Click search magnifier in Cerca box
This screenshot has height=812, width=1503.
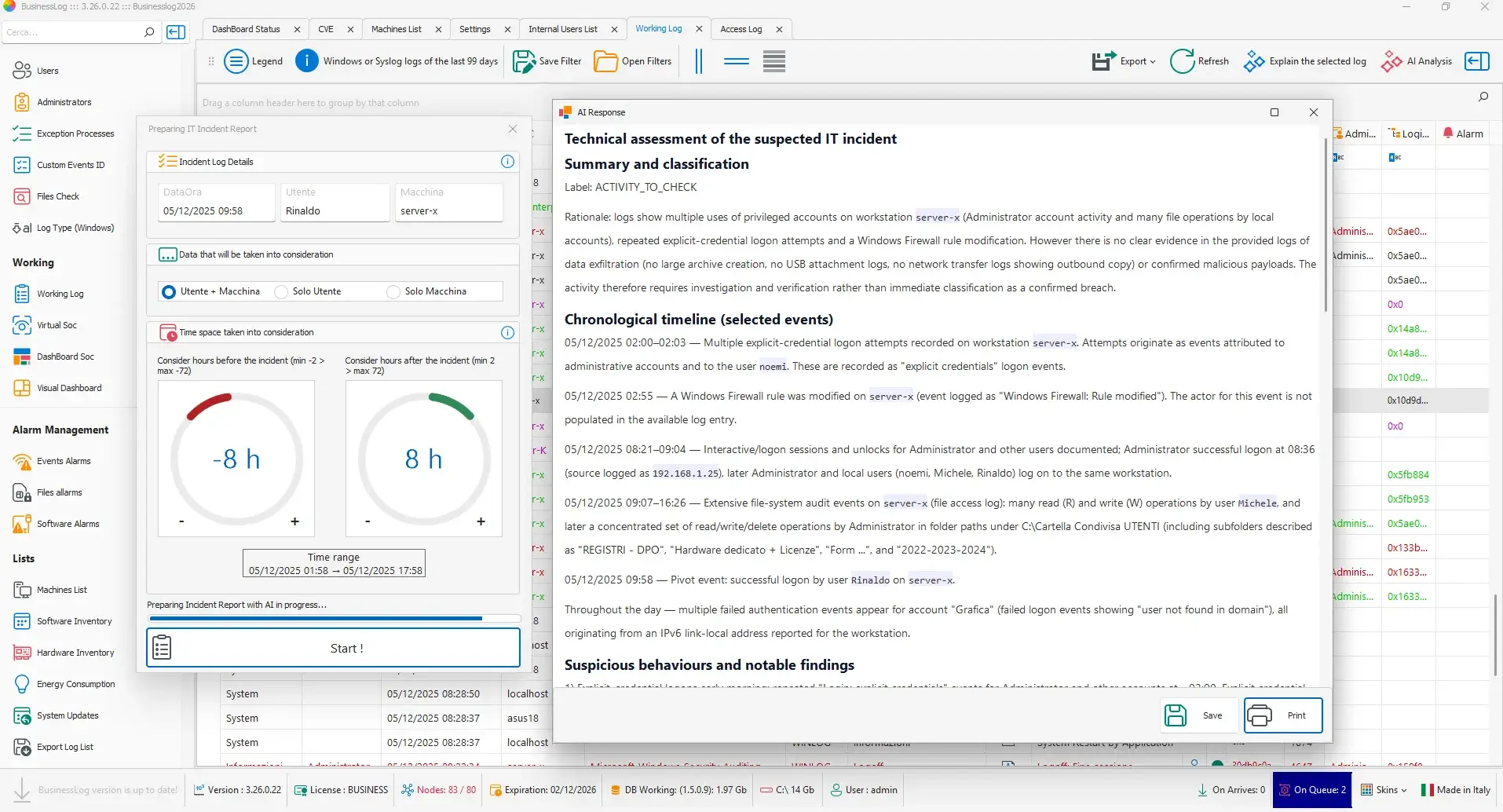coord(149,32)
